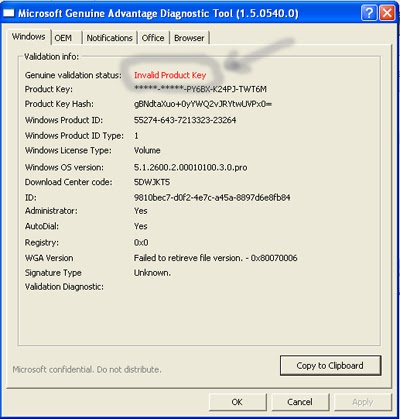
Task: Select OS version 5.1.2600.2.00010100.3.0.pro
Action: coord(191,167)
